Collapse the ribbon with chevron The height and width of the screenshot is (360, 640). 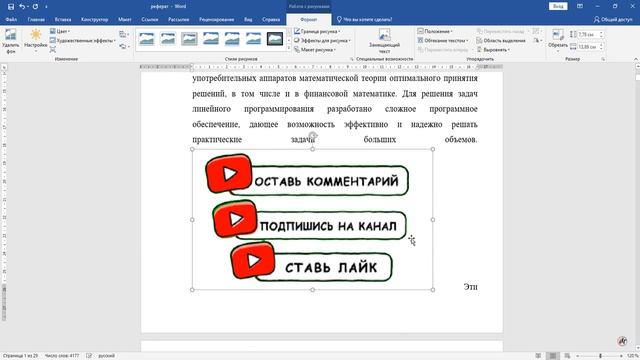tap(636, 59)
